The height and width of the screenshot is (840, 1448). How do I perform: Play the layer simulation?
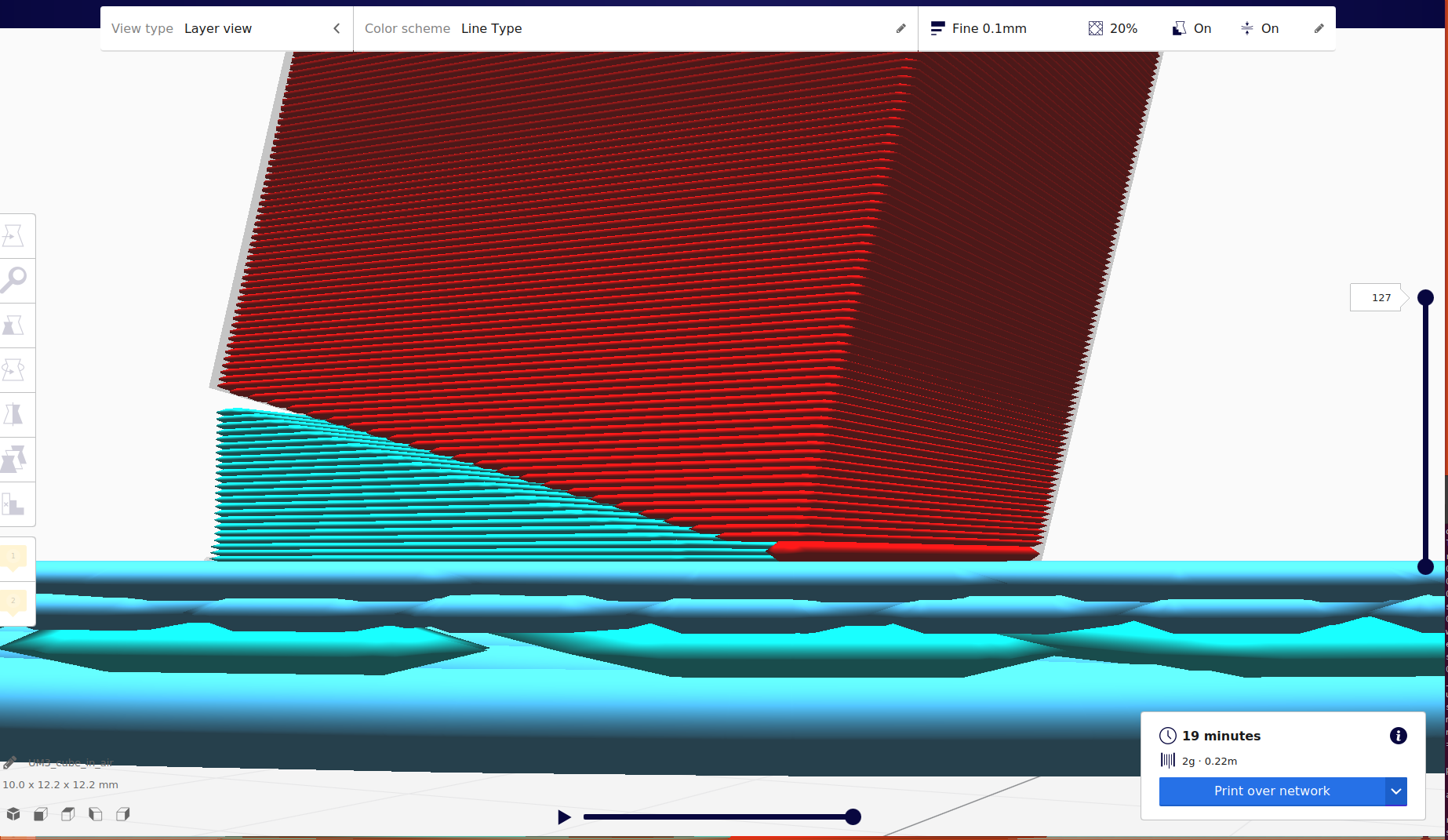[x=563, y=817]
